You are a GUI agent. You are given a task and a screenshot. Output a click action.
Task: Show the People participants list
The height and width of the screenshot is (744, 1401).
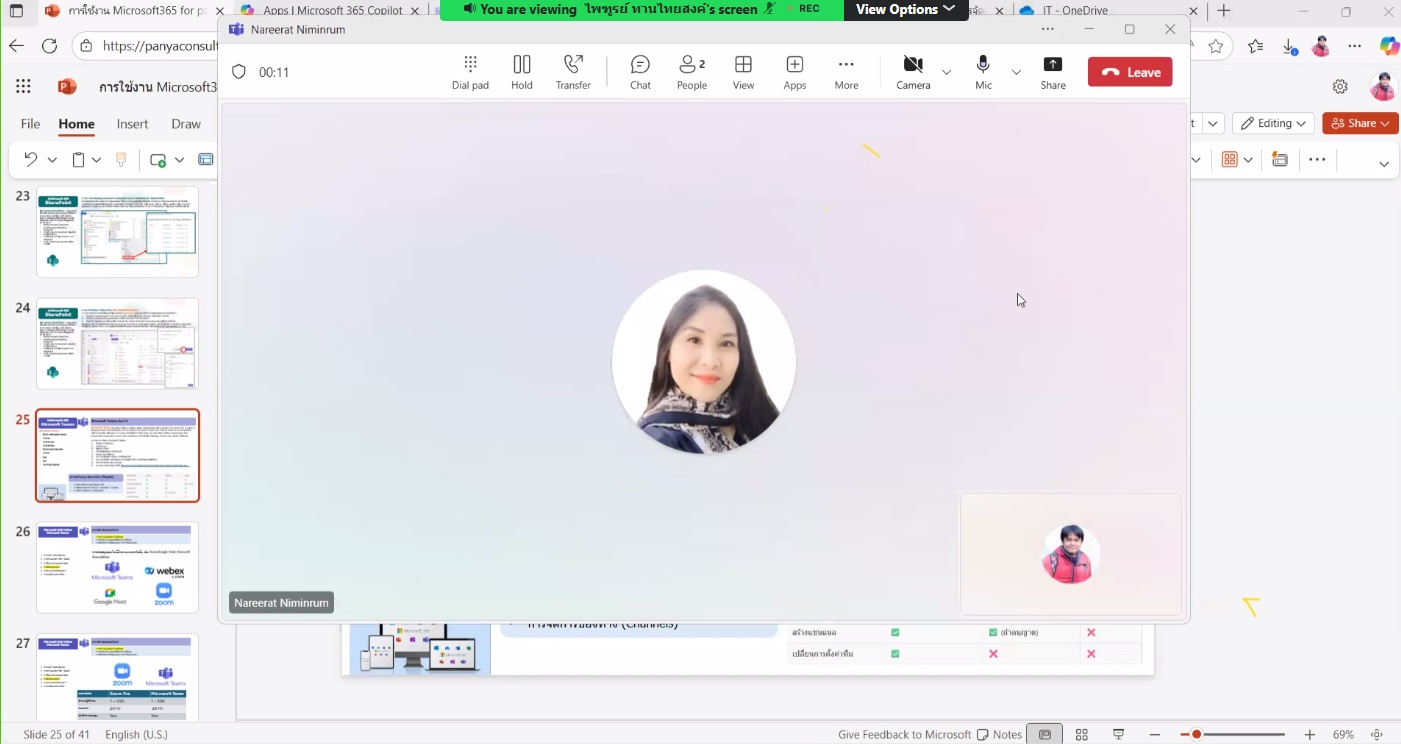tap(691, 72)
